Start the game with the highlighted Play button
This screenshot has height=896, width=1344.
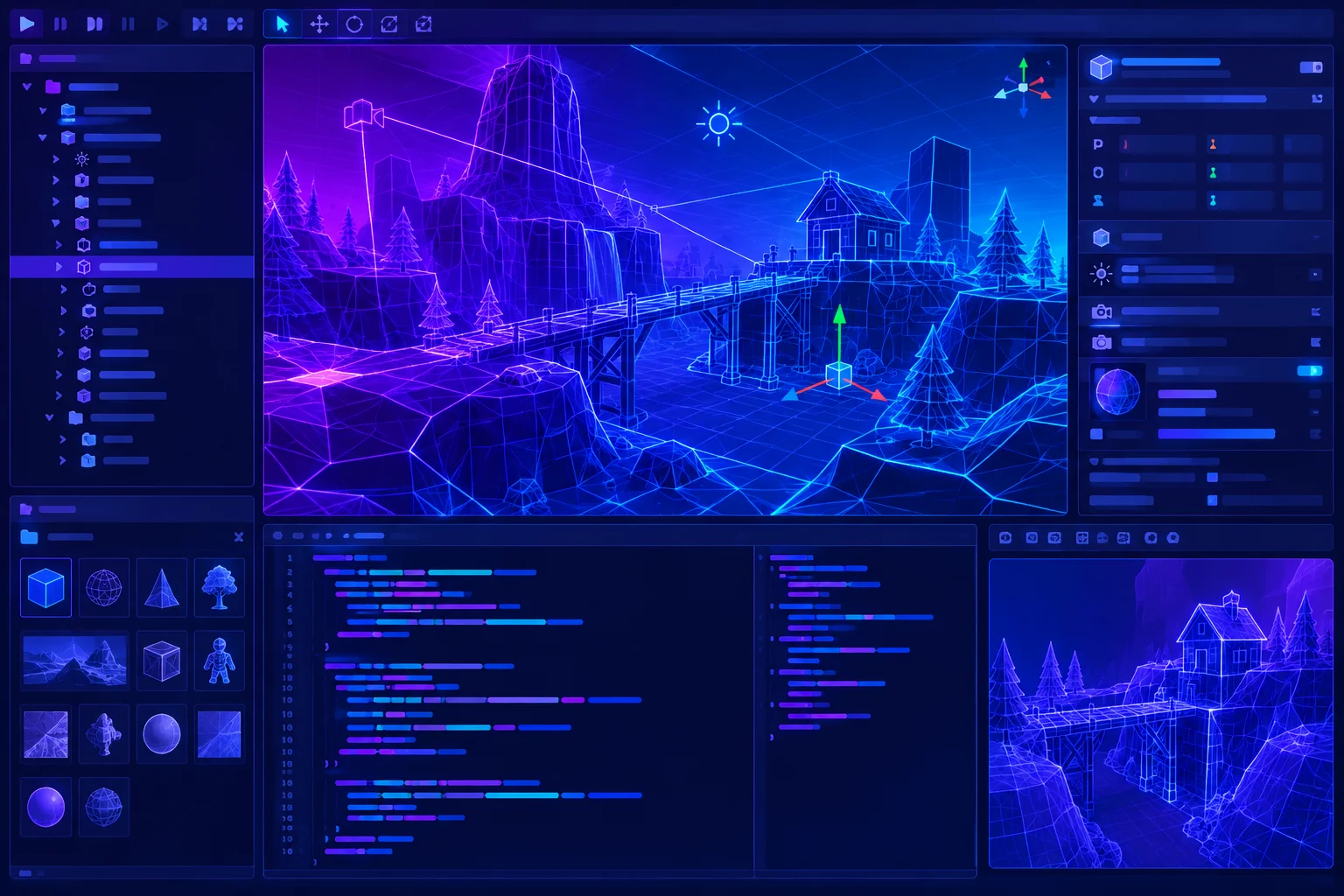coord(27,24)
